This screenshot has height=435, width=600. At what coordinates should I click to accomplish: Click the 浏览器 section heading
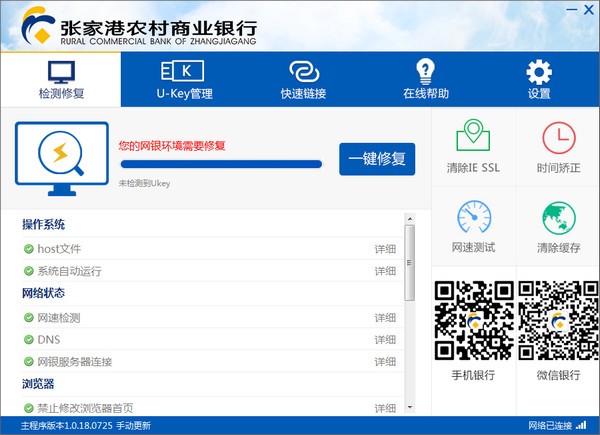point(38,384)
